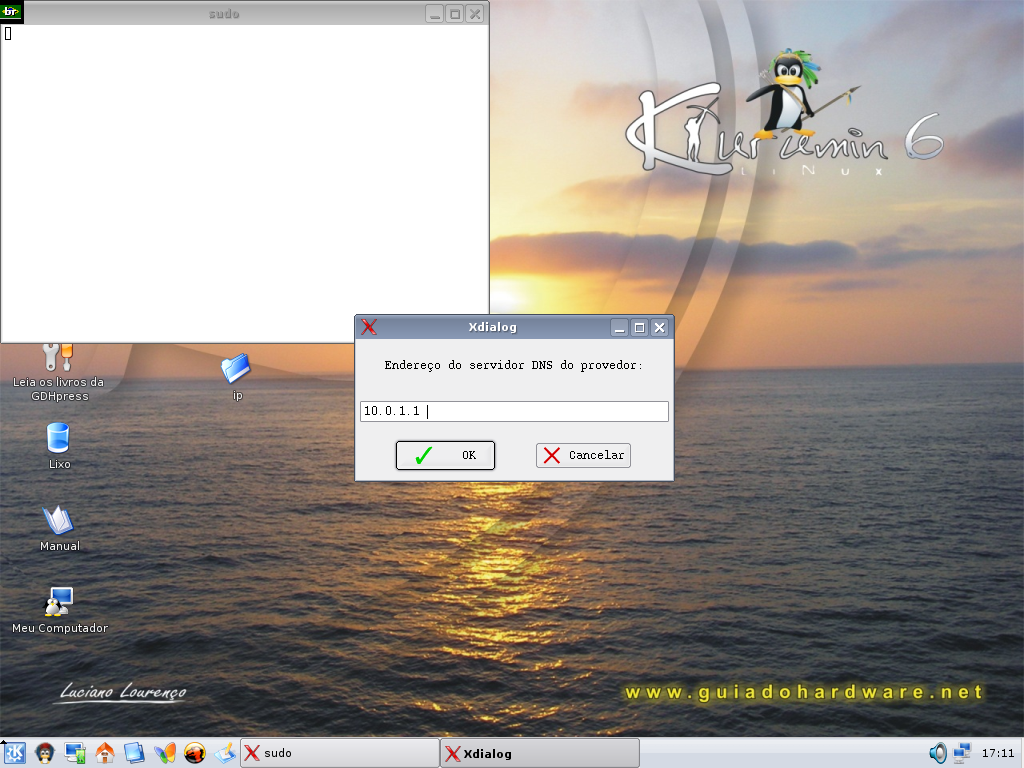
Task: Launch the orange globe browser icon in panel
Action: coord(195,753)
